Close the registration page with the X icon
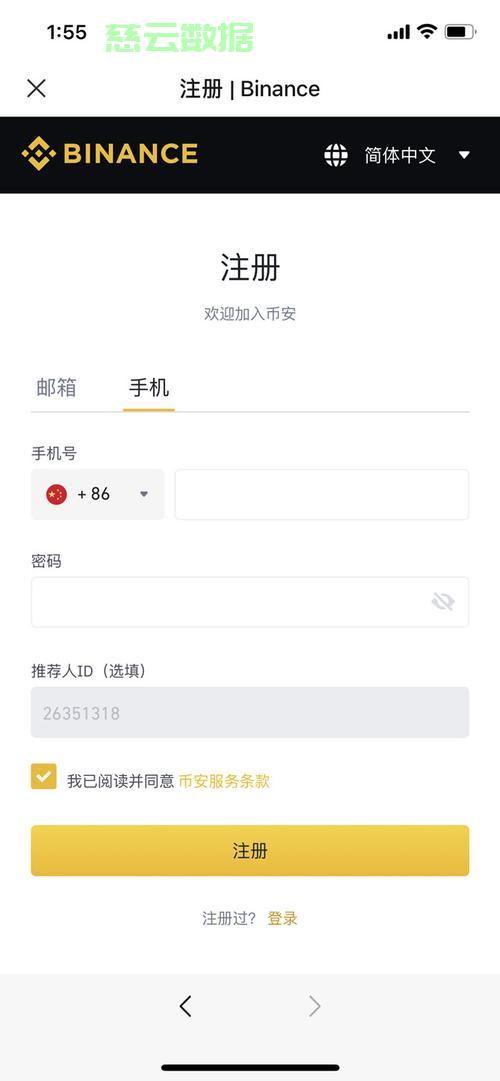 (x=36, y=88)
